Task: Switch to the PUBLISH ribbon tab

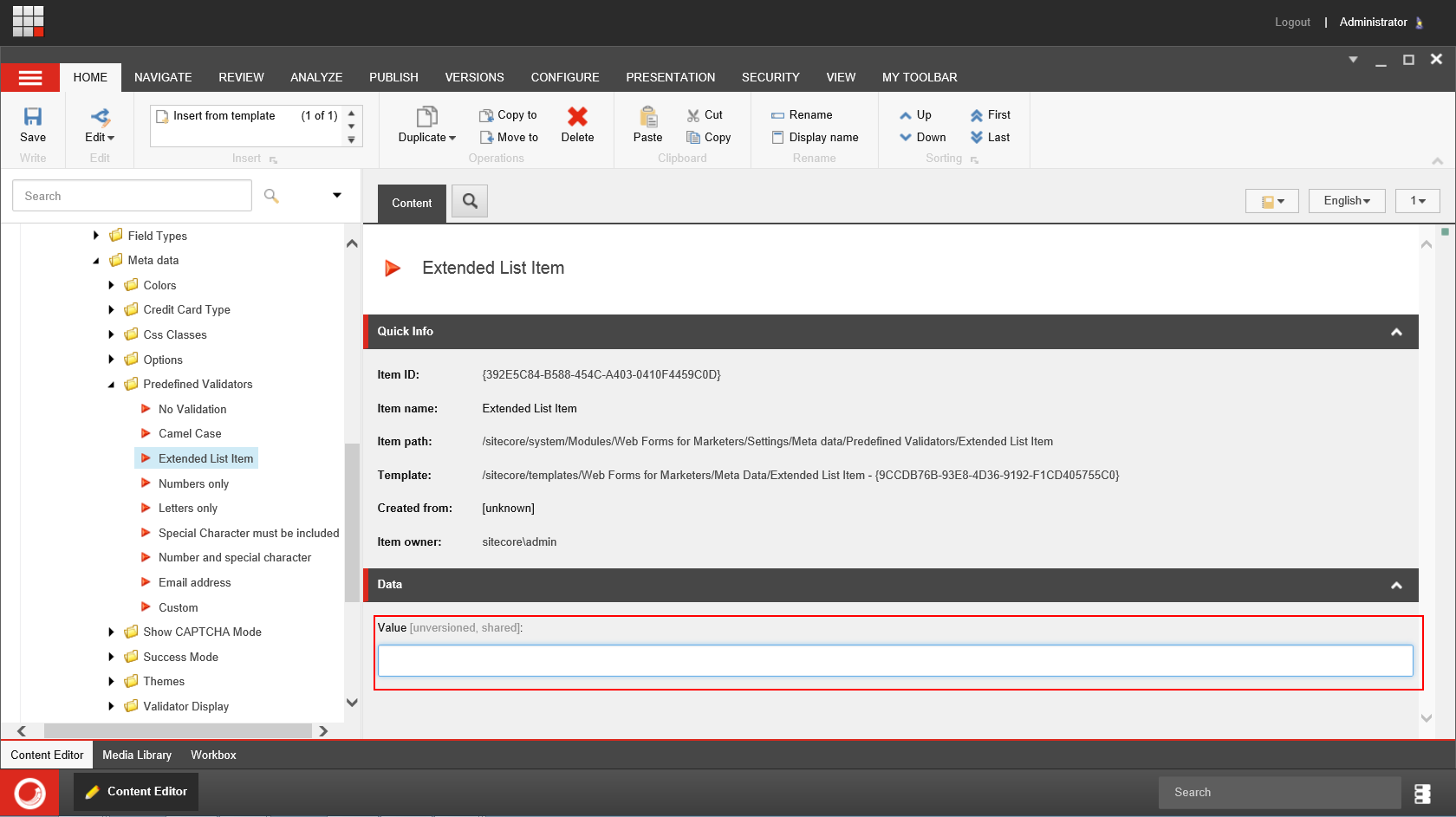Action: coord(393,78)
